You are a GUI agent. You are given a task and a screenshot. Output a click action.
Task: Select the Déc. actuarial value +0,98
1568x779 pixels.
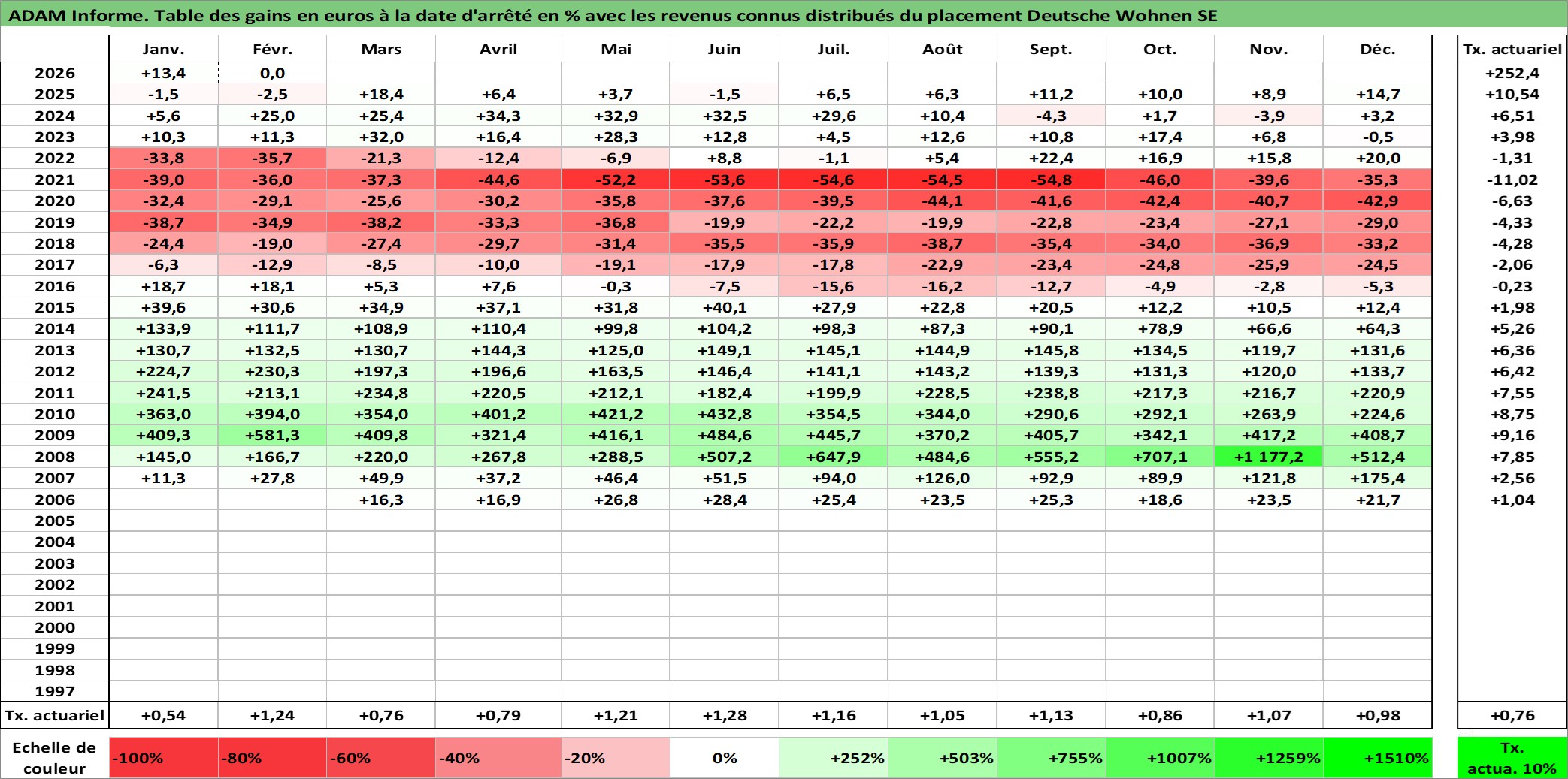click(x=1378, y=715)
